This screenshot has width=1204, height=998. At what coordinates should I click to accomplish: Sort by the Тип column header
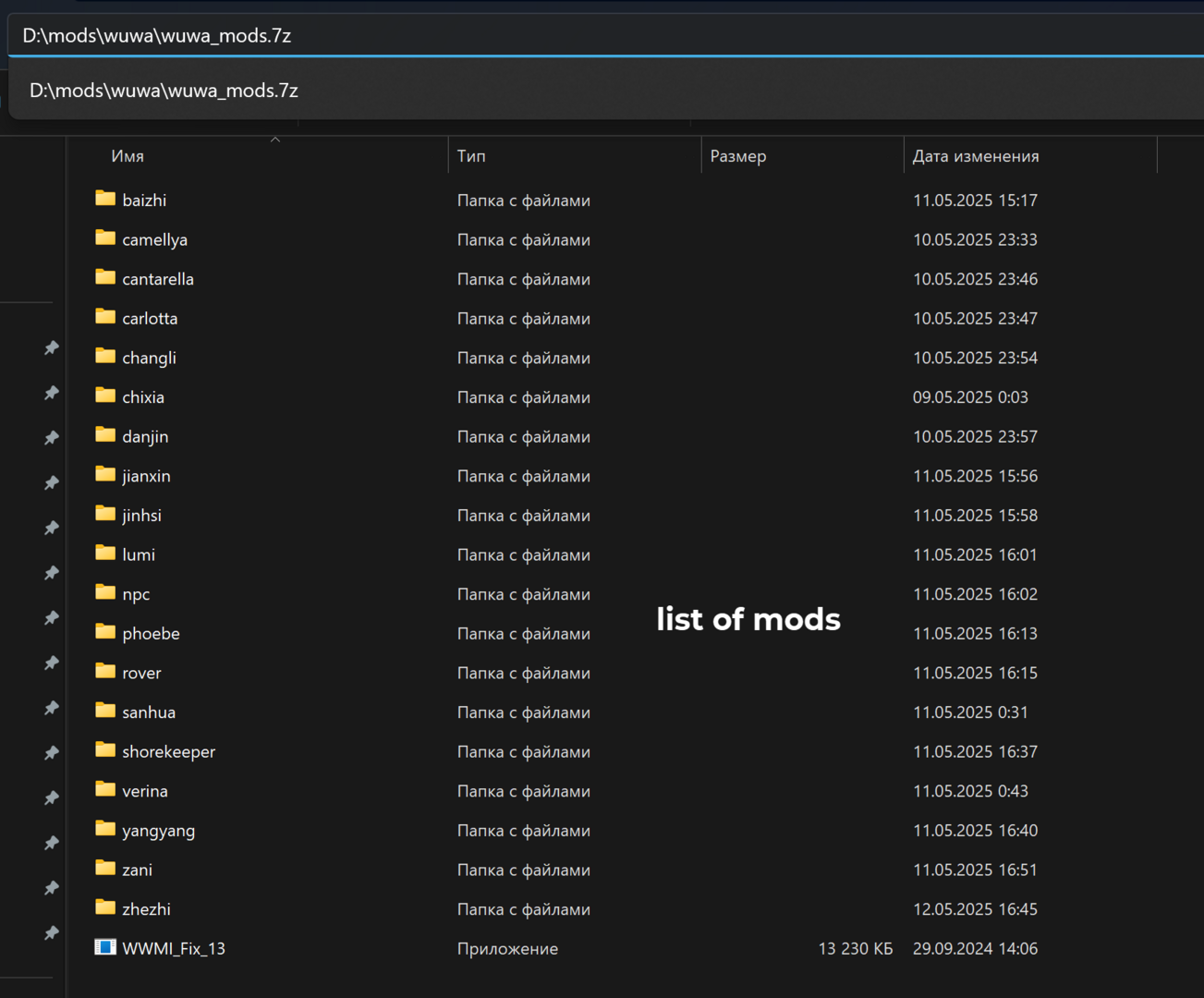click(471, 156)
